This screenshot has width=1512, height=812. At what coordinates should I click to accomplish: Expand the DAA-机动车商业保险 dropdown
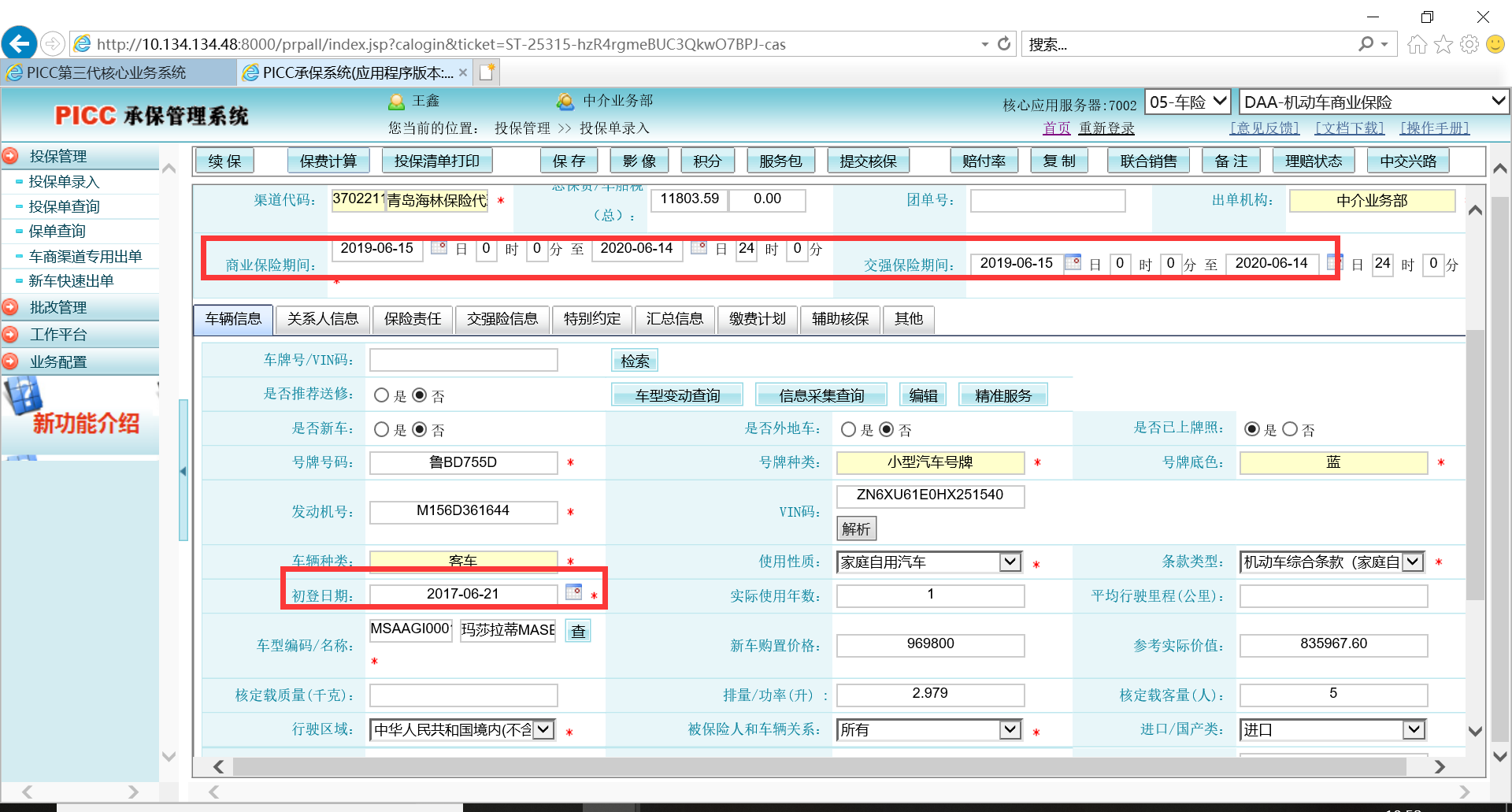[1497, 102]
